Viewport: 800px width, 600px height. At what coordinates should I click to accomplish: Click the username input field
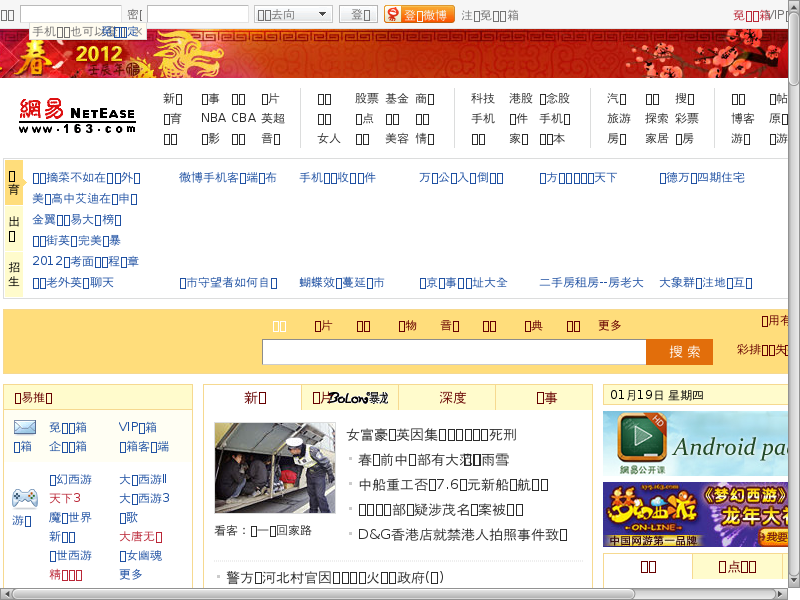coord(70,14)
